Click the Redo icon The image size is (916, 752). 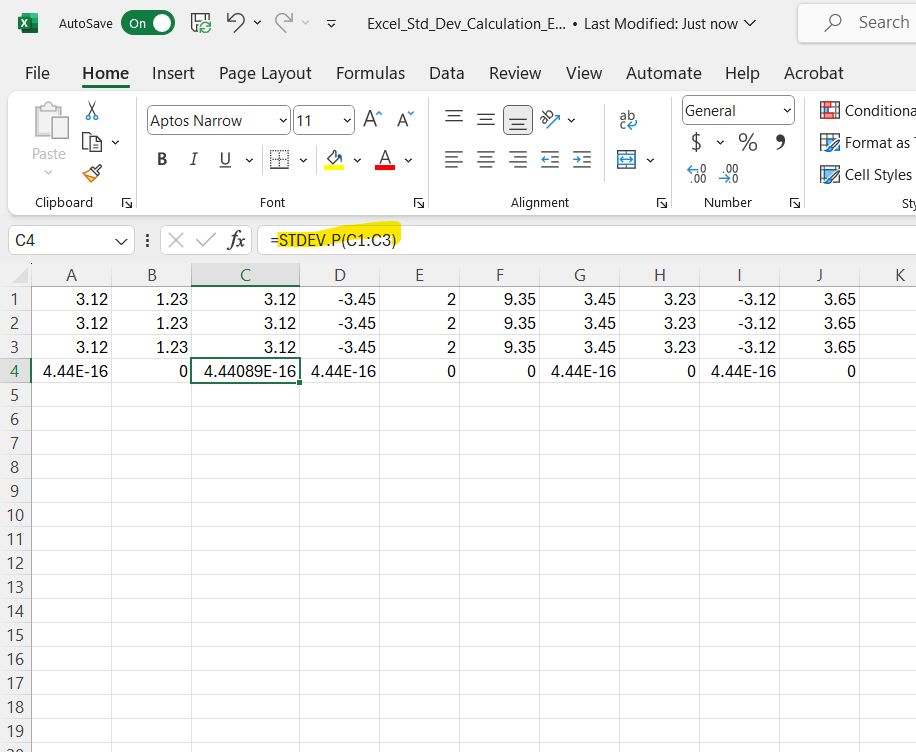[284, 23]
